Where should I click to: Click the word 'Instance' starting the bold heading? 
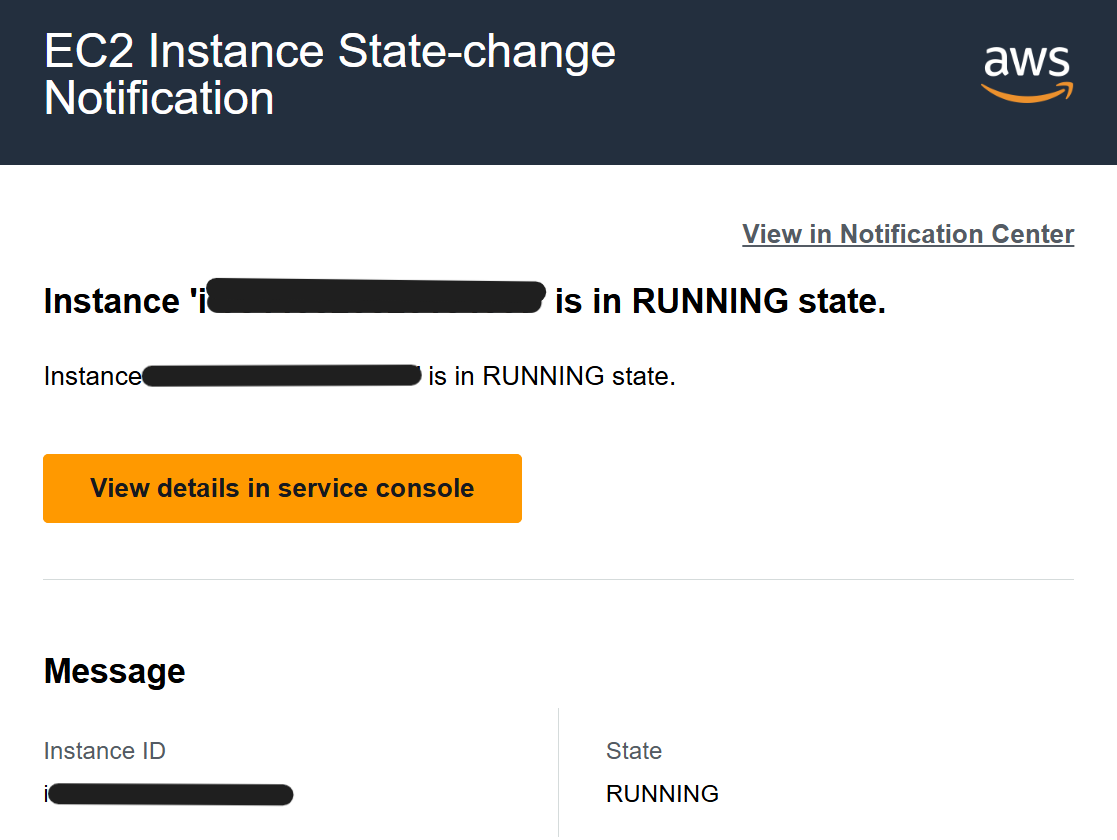[x=112, y=301]
